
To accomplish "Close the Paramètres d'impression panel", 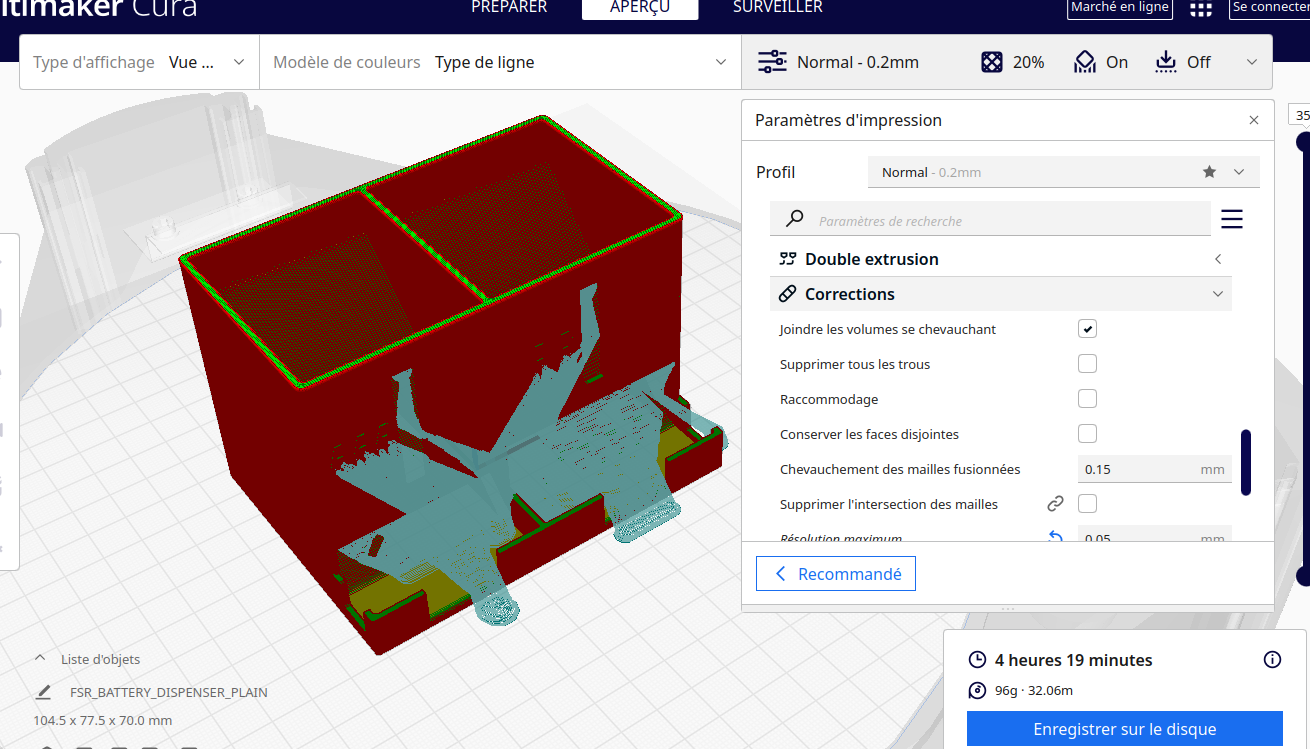I will click(1254, 120).
